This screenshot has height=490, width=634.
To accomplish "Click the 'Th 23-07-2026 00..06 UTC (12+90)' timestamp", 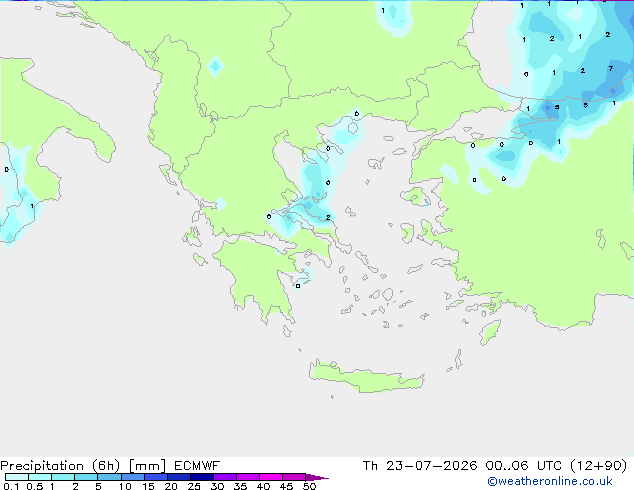I will [495, 466].
